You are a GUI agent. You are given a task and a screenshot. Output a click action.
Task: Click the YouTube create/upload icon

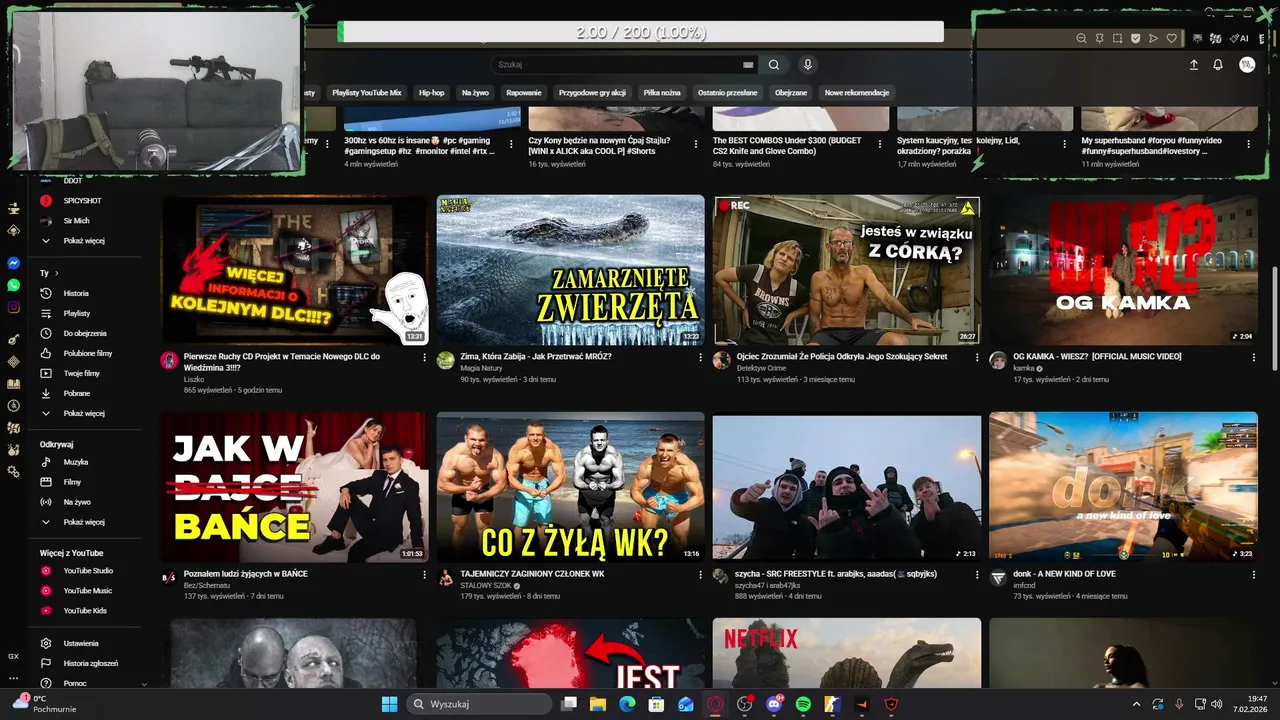click(1193, 65)
